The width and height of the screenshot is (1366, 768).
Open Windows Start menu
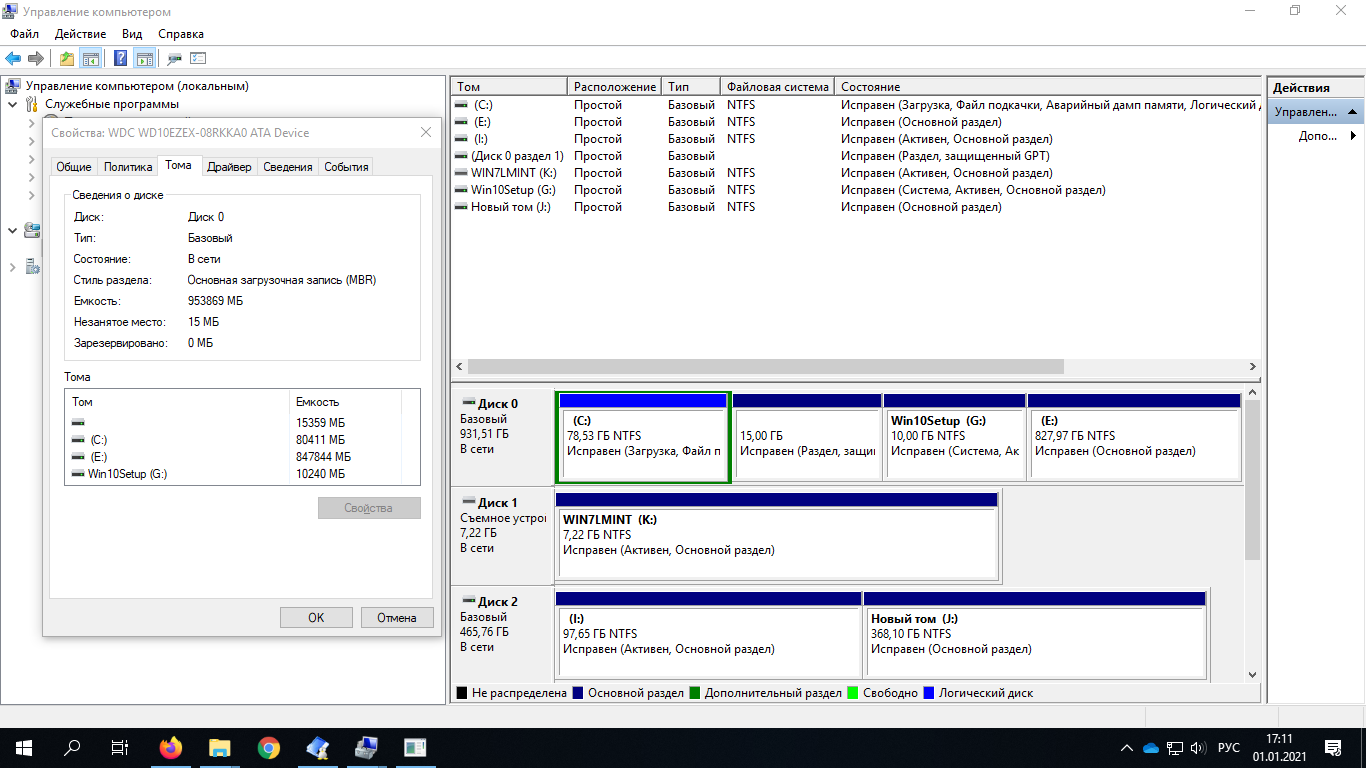point(24,748)
